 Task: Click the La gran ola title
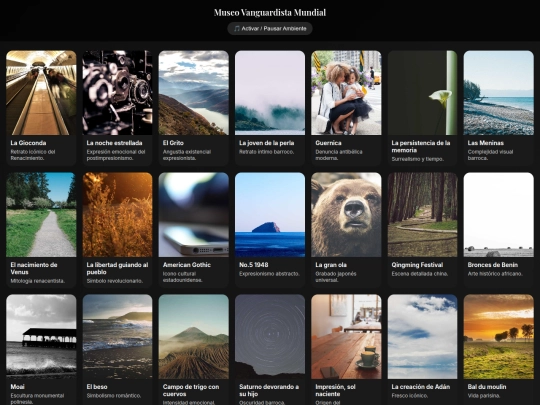click(x=331, y=265)
